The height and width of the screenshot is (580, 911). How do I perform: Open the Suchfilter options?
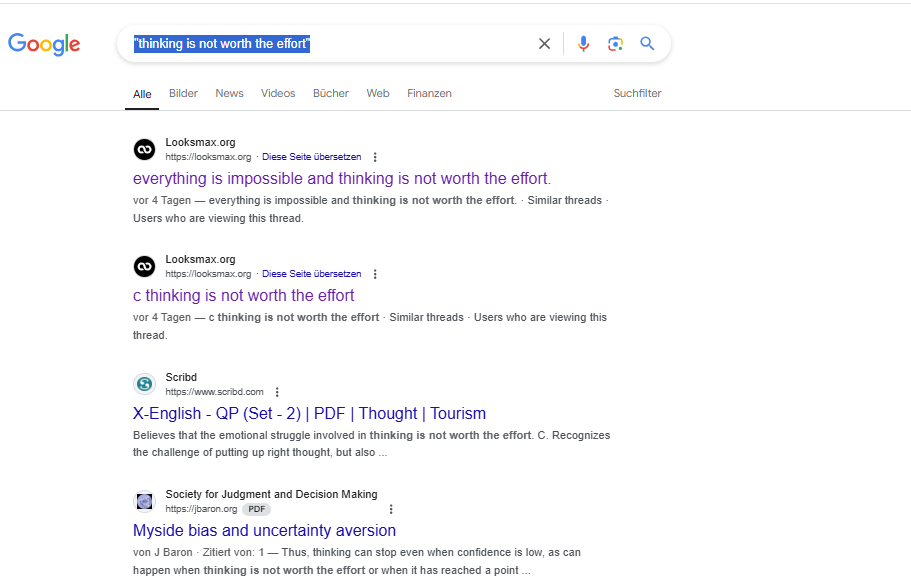pyautogui.click(x=637, y=94)
